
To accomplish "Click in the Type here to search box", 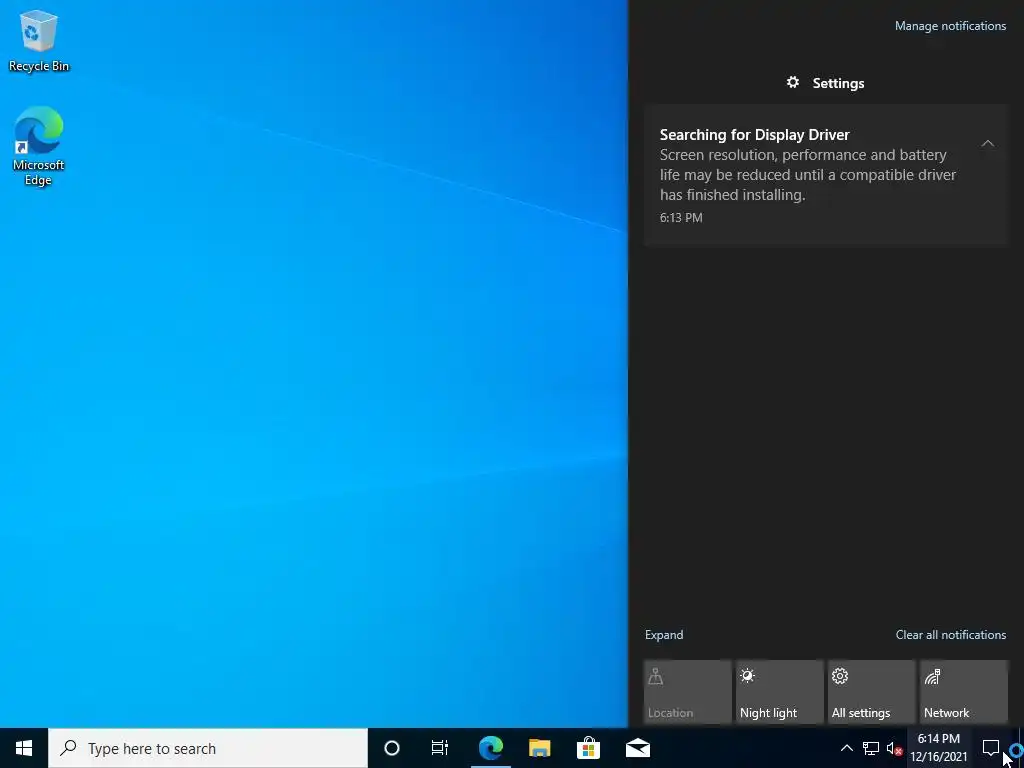I will pyautogui.click(x=208, y=748).
